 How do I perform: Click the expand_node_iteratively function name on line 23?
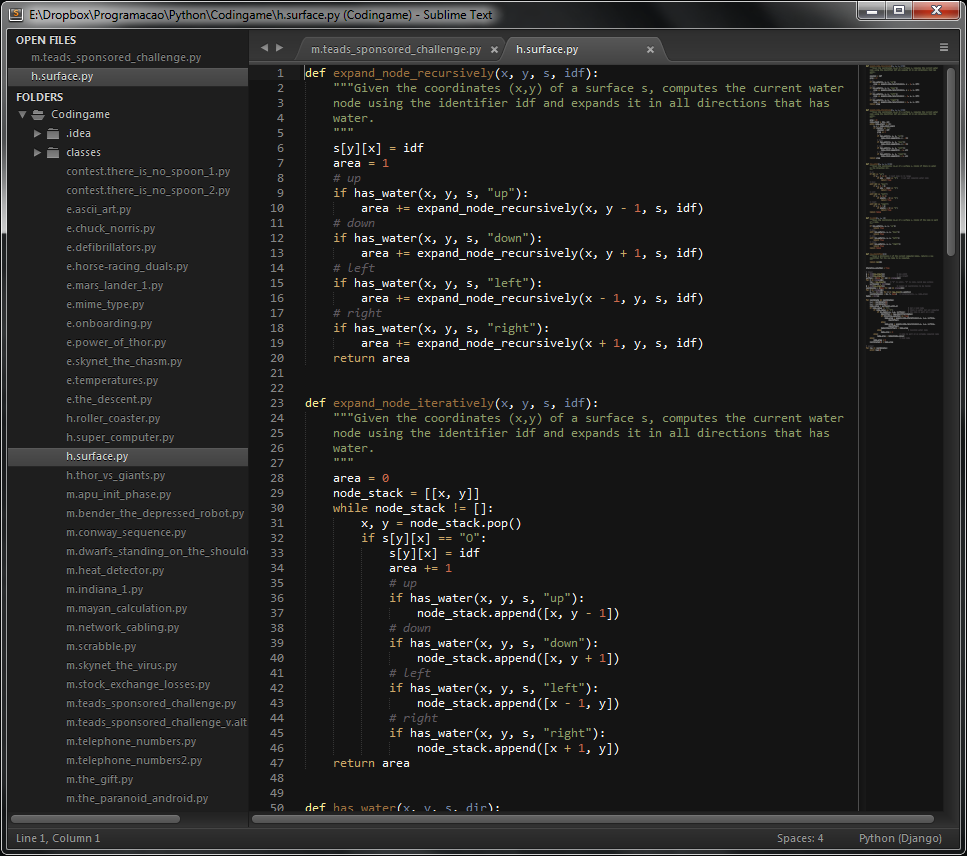click(413, 403)
